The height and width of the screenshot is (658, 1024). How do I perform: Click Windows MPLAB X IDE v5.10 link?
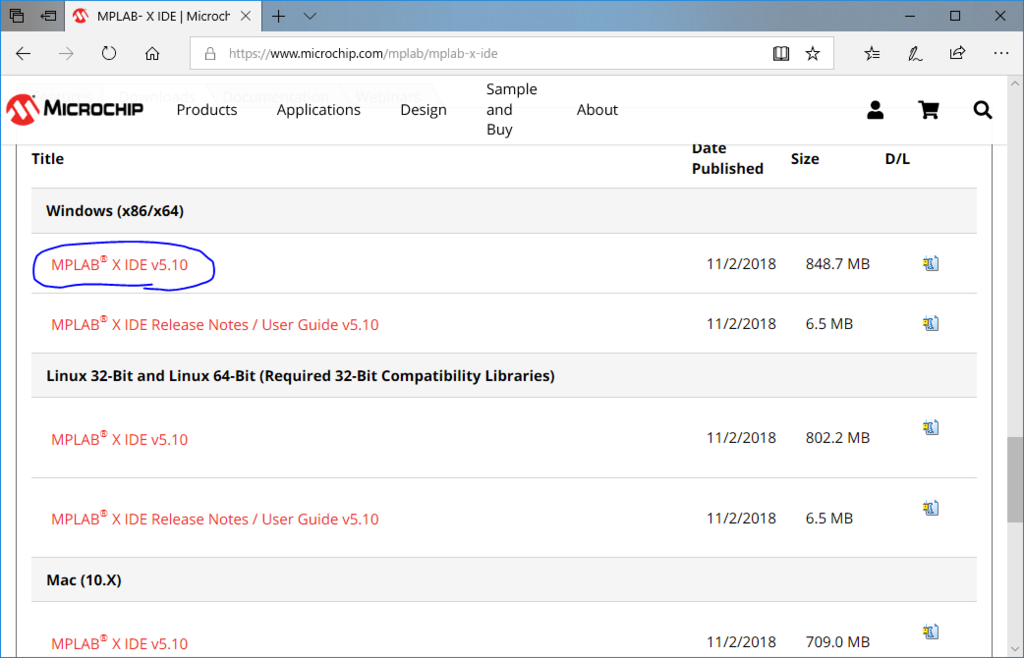(x=120, y=264)
